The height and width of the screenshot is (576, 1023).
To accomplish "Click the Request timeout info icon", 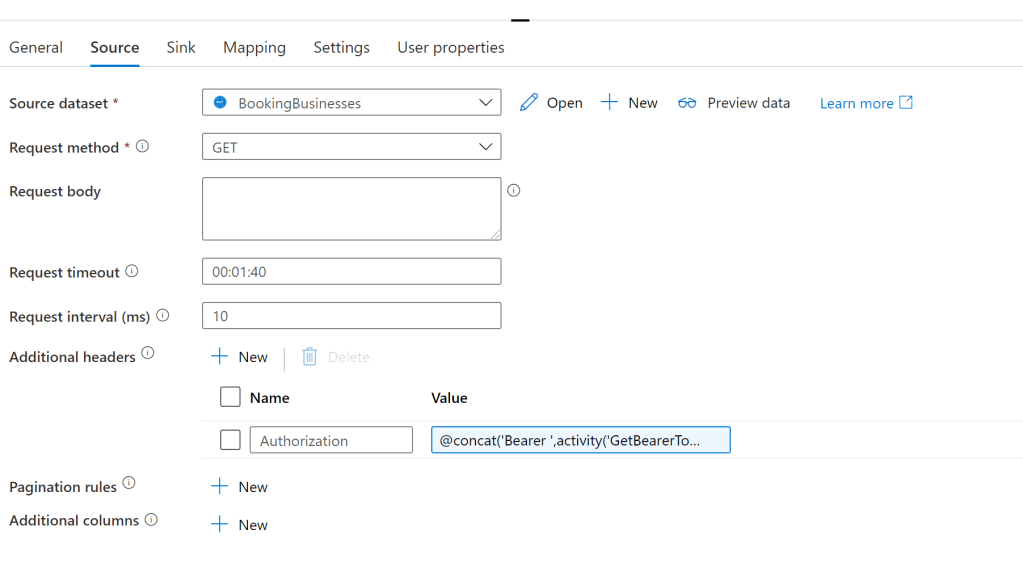I will point(132,271).
